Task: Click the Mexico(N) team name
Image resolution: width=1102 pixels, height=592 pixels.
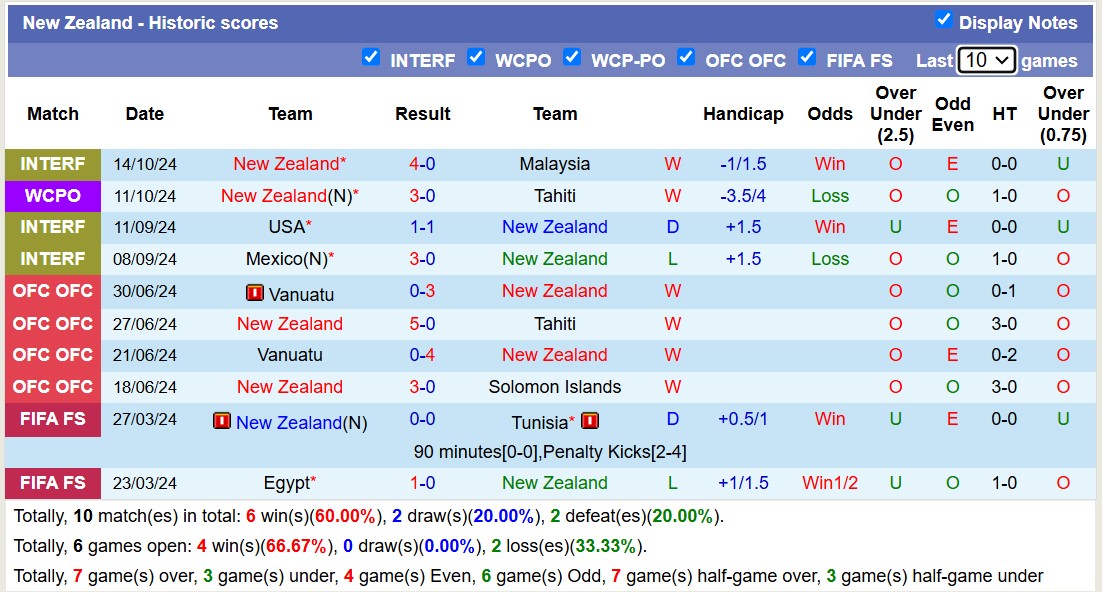Action: 286,259
